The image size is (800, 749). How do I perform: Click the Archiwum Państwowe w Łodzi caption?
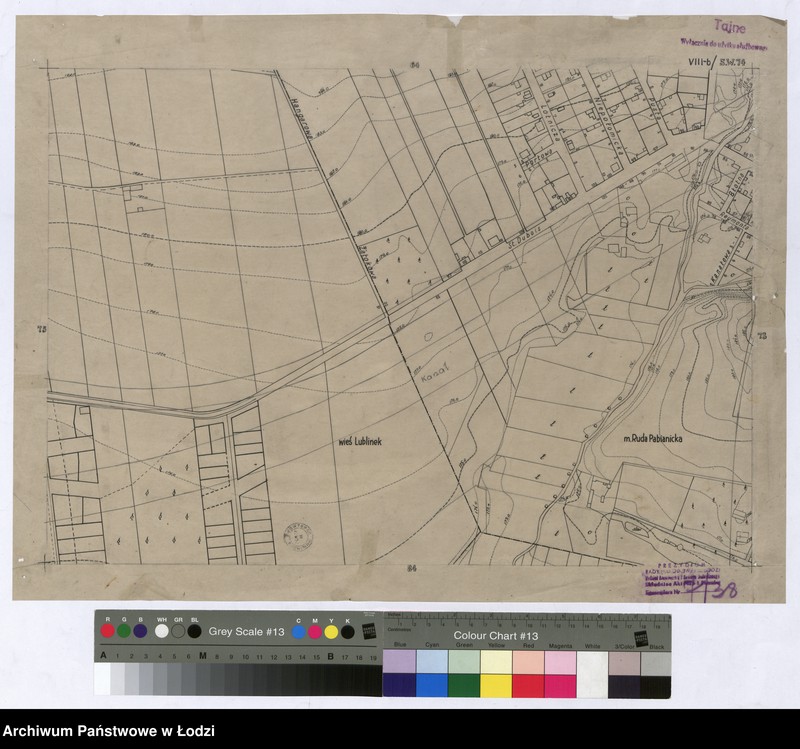[x=108, y=731]
